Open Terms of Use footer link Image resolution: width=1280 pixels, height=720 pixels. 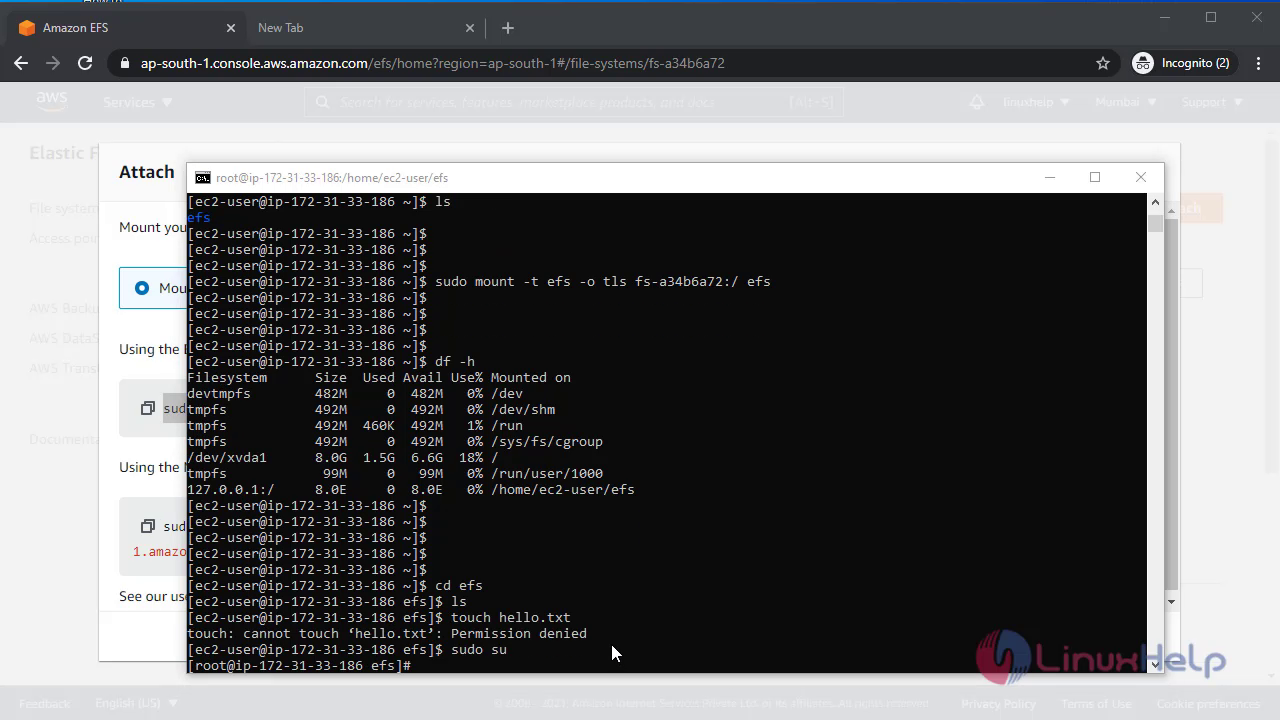coord(1096,704)
